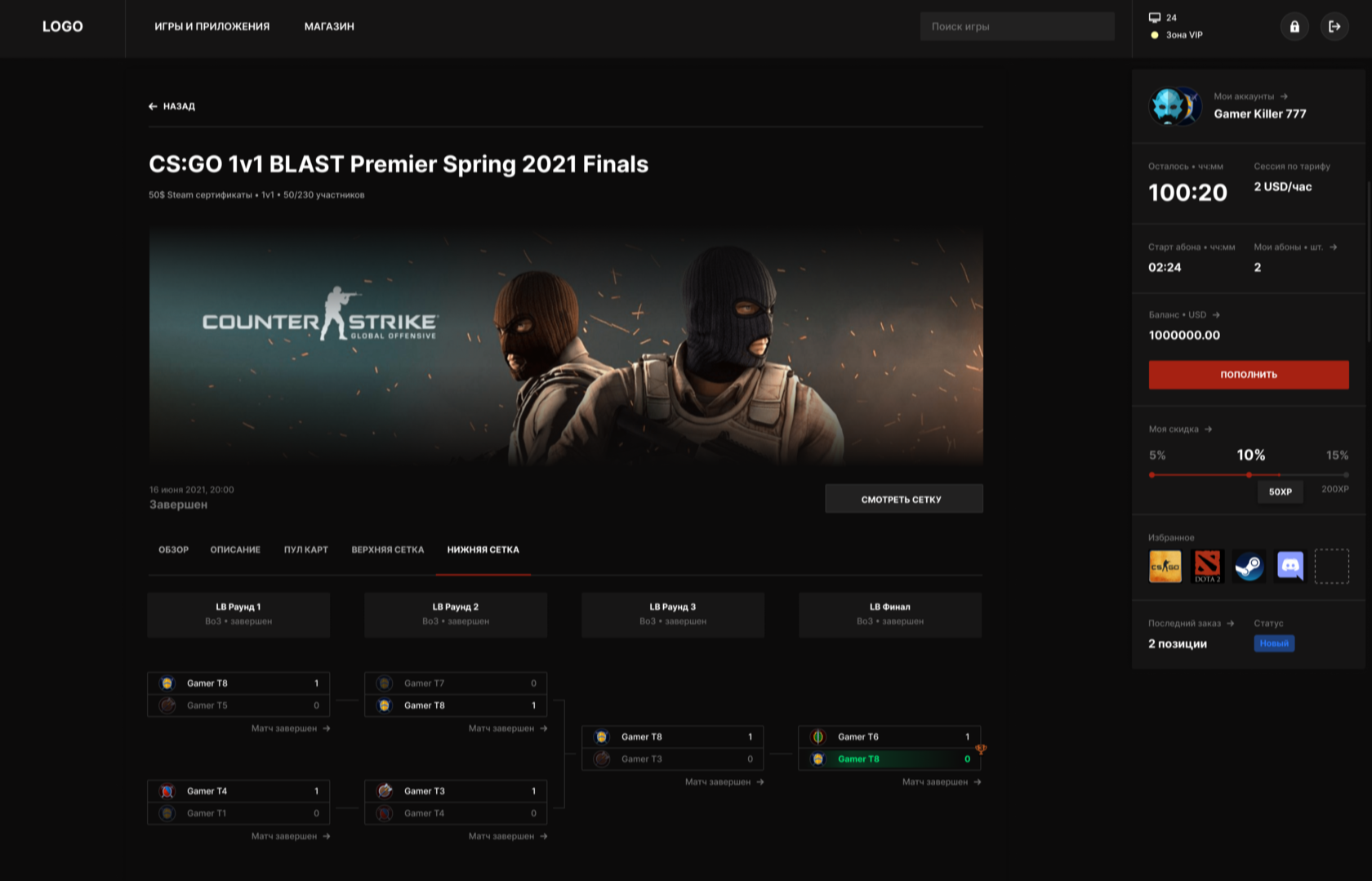Image resolution: width=1372 pixels, height=881 pixels.
Task: Click the blue Новый status badge
Action: (x=1274, y=643)
